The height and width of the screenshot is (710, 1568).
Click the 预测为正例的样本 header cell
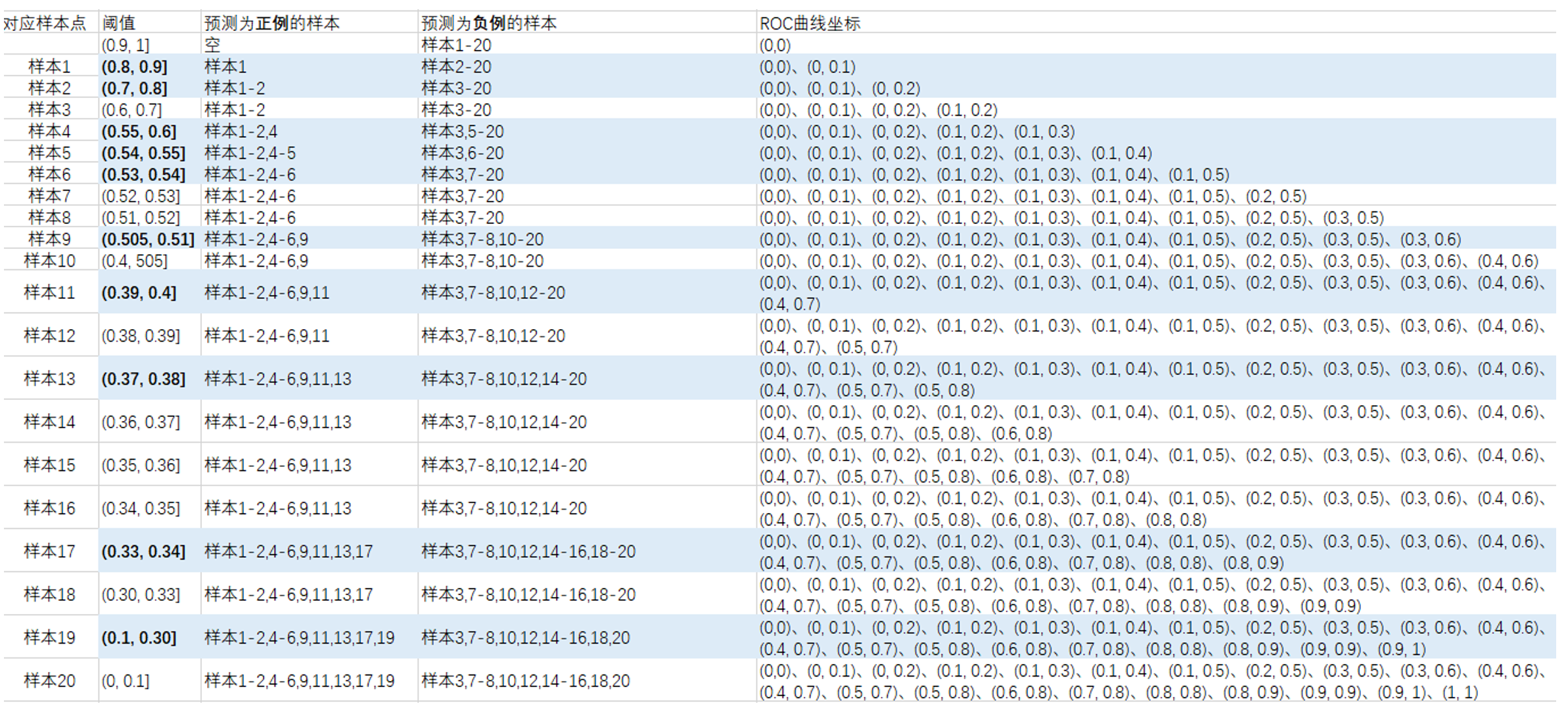[272, 24]
